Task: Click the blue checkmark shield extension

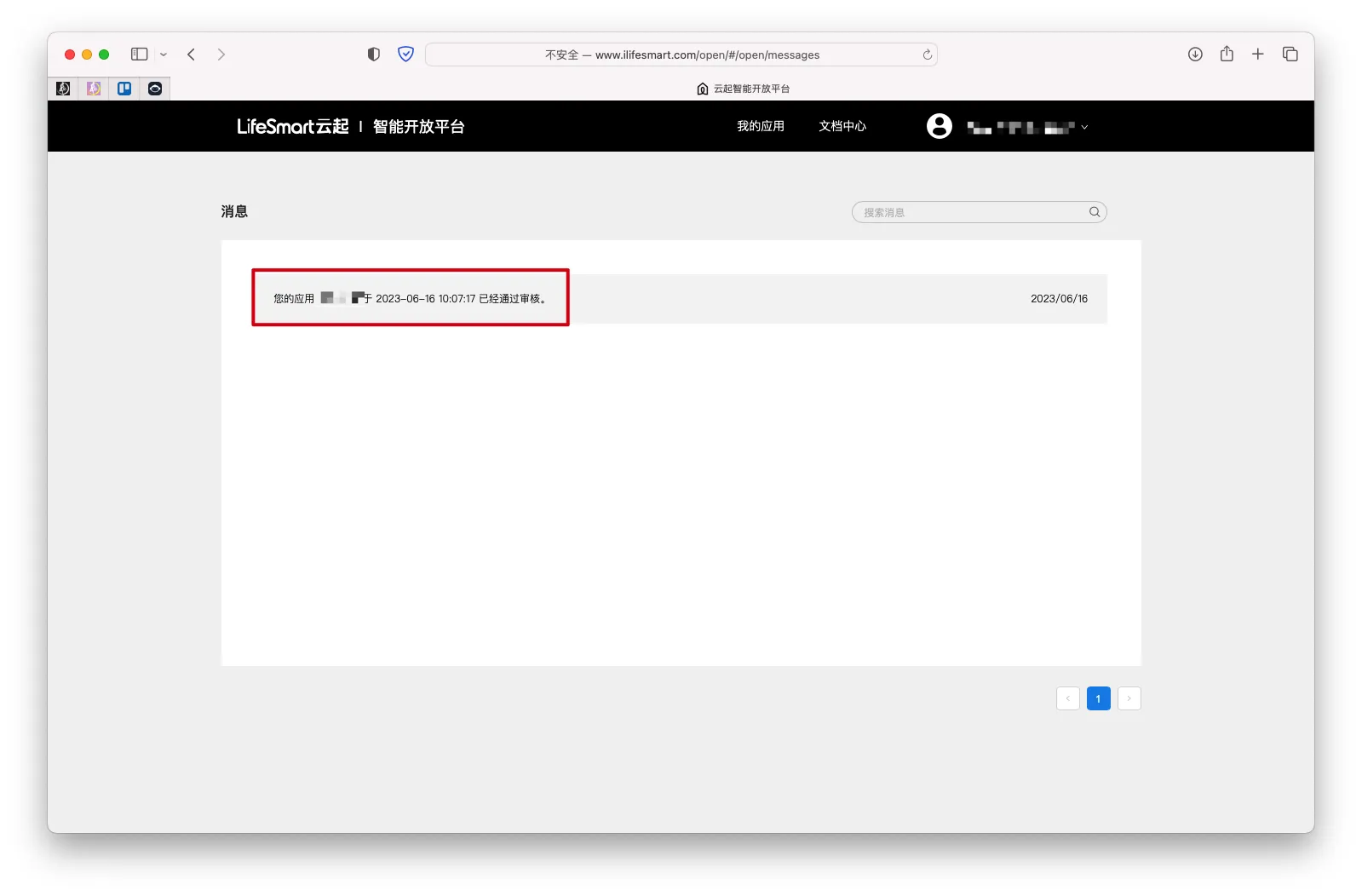Action: point(406,55)
